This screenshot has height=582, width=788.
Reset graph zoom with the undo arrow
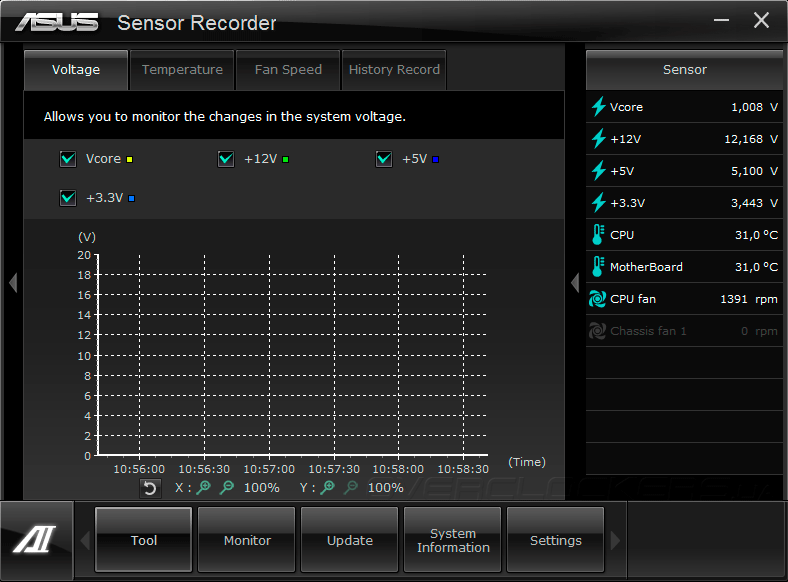click(150, 488)
